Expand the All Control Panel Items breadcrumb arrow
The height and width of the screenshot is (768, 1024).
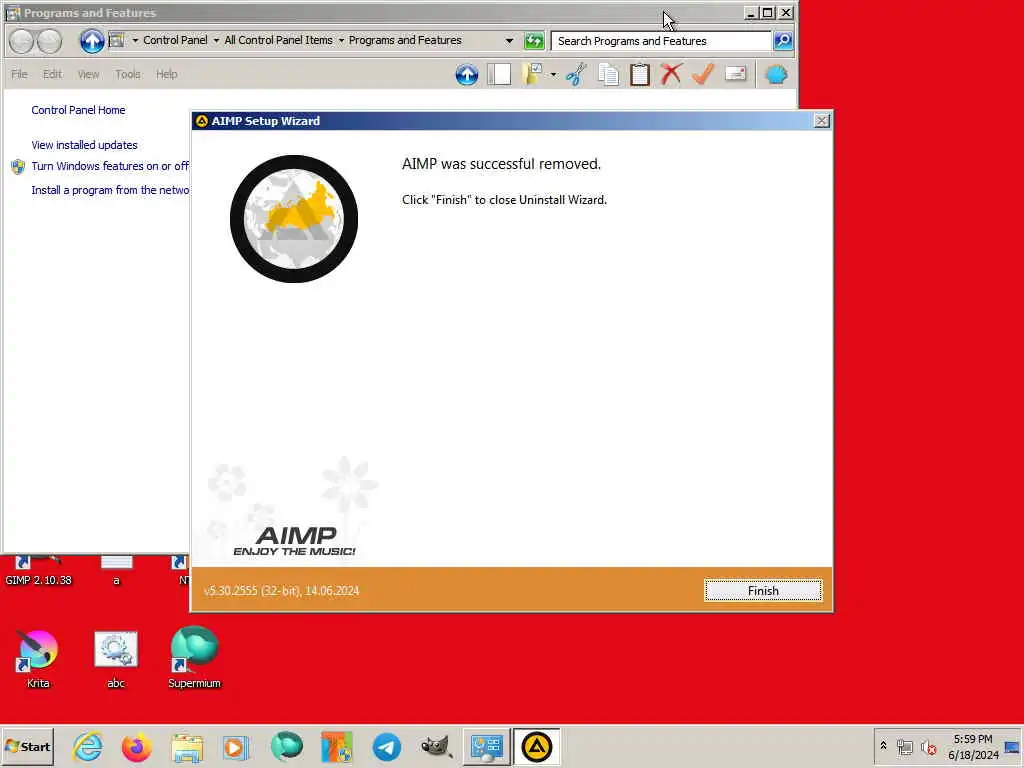pyautogui.click(x=341, y=40)
